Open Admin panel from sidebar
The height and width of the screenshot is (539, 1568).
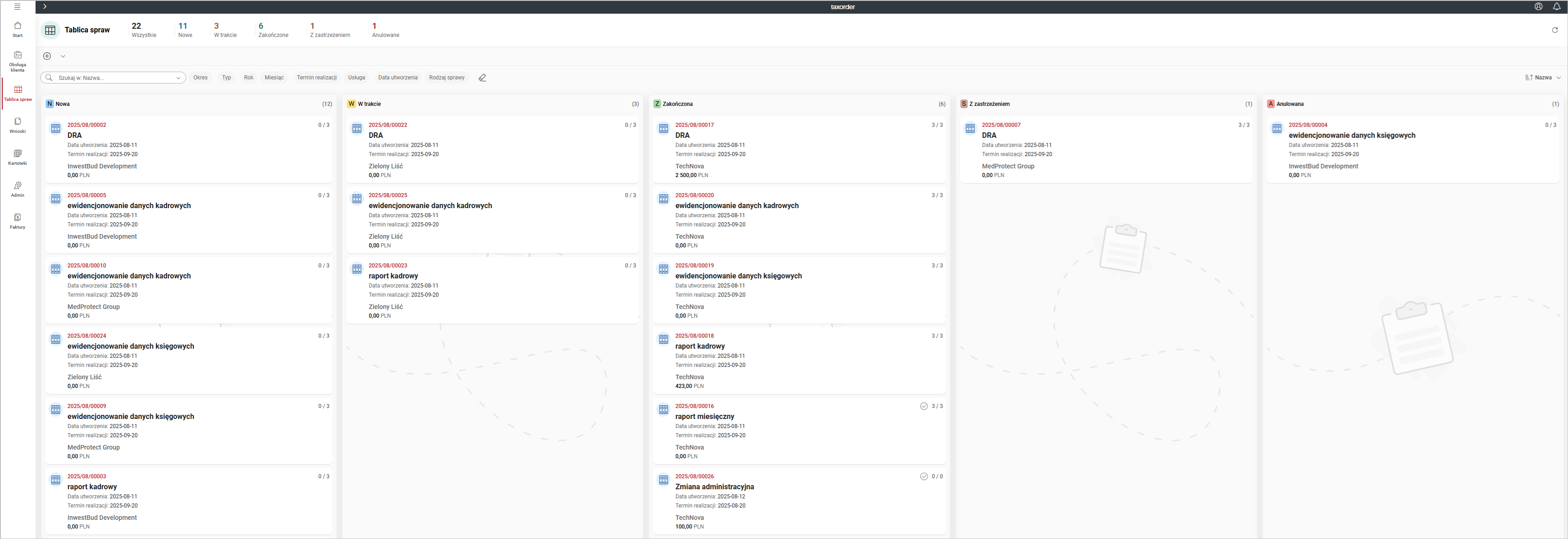(x=18, y=189)
